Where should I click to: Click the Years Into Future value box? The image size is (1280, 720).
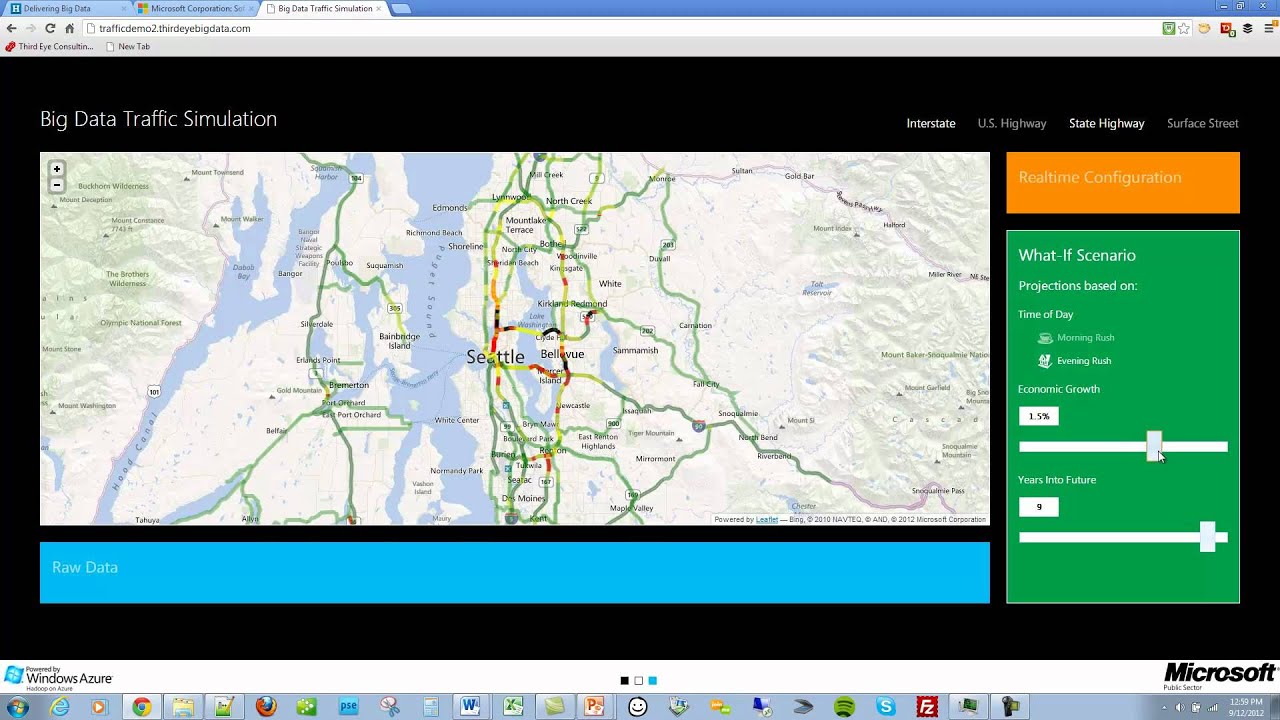[1039, 507]
